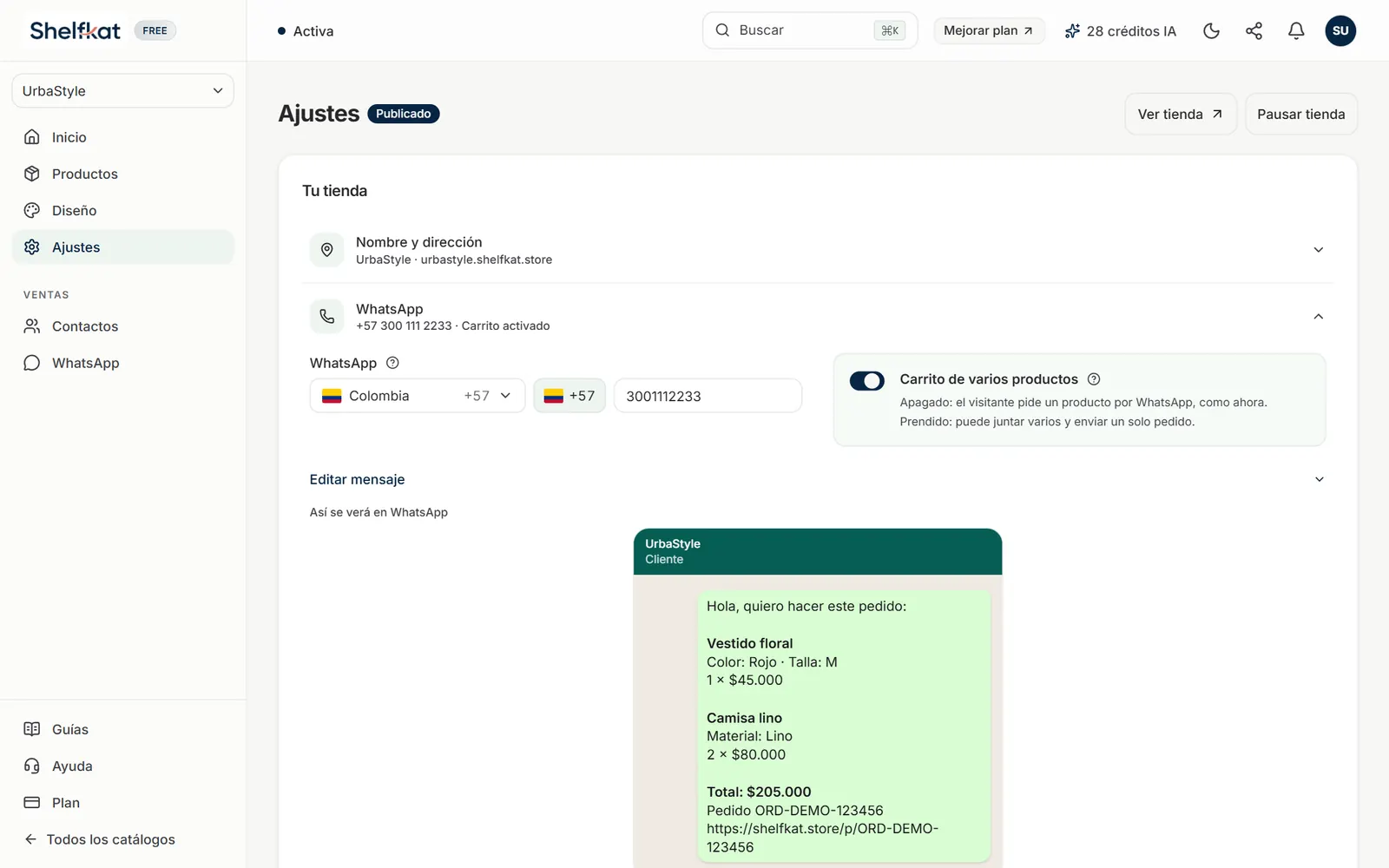Open Plan in sidebar

point(122,803)
